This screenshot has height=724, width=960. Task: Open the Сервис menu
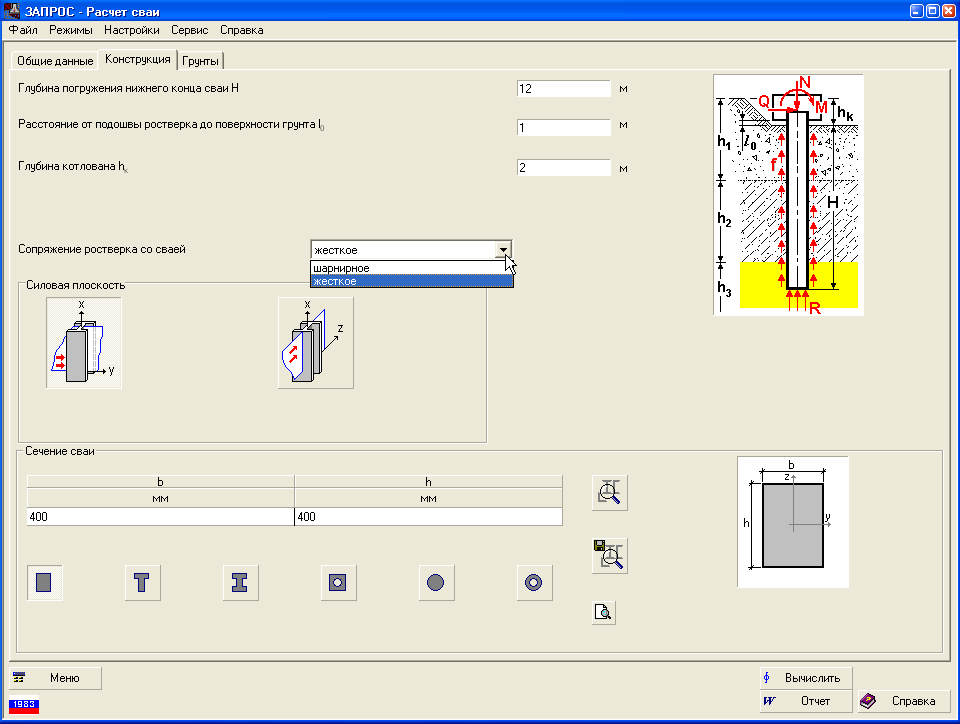tap(190, 30)
